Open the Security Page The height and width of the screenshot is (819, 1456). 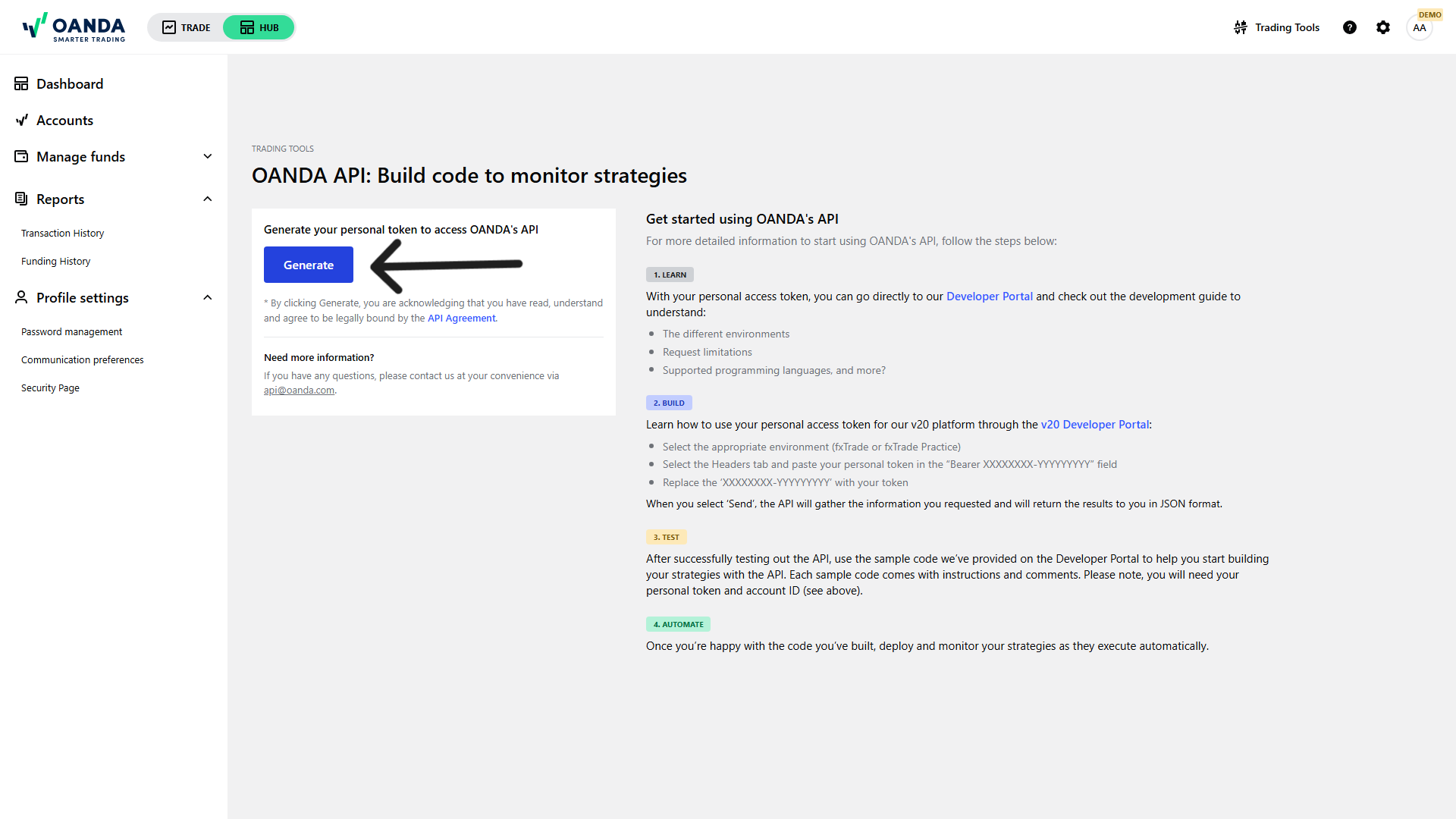pyautogui.click(x=50, y=388)
